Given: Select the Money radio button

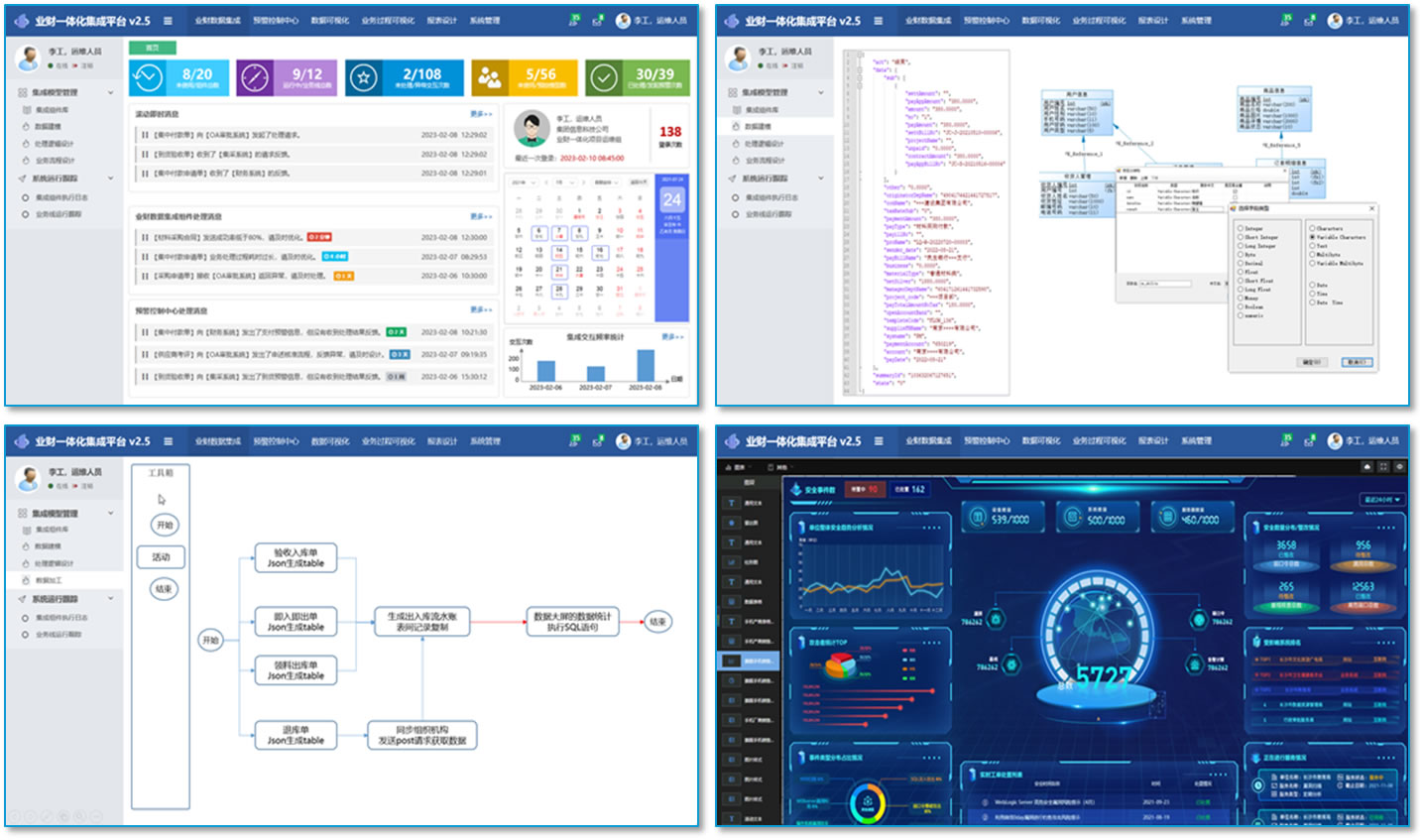Looking at the screenshot, I should tap(1240, 298).
